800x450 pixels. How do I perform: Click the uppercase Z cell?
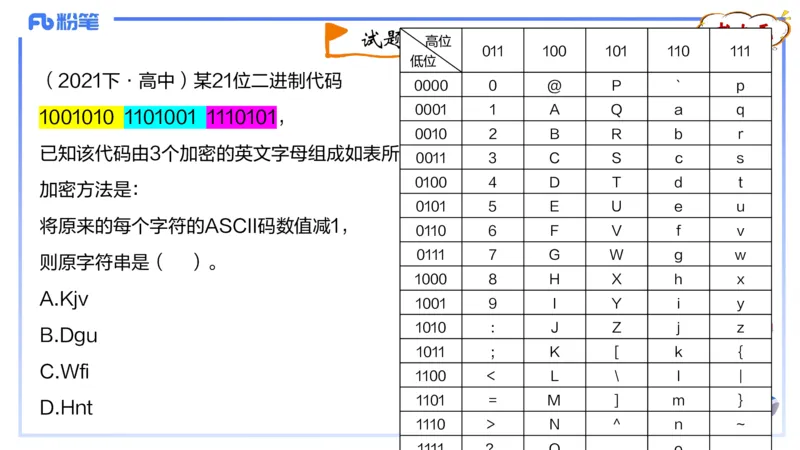point(616,328)
